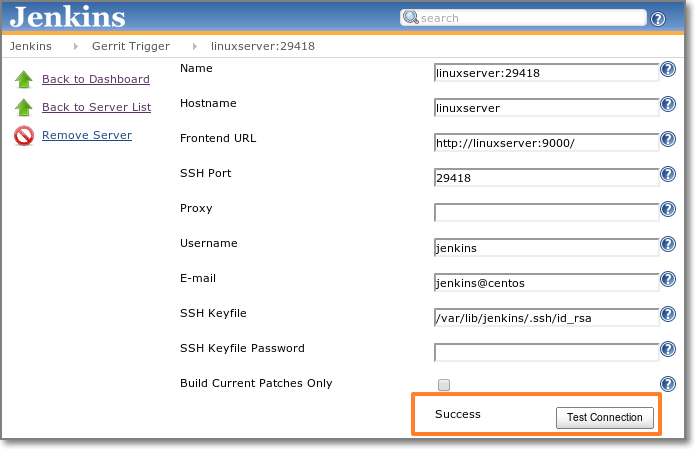
Task: Open help for the SSH Keyfile field
Action: (x=668, y=314)
